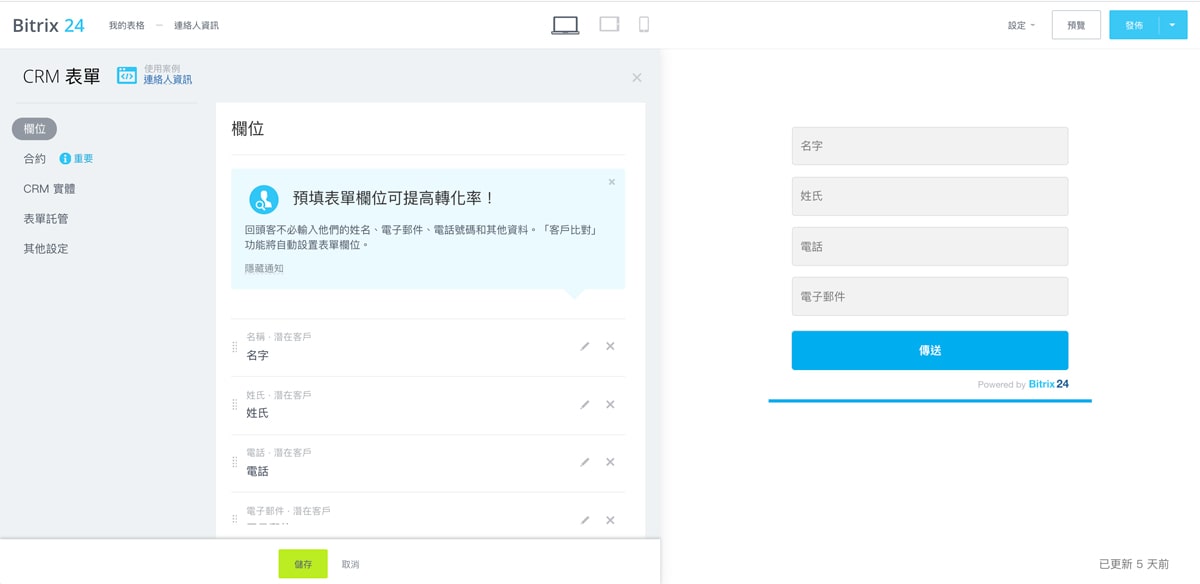
Task: Click the client matching icon in notification
Action: coord(264,200)
